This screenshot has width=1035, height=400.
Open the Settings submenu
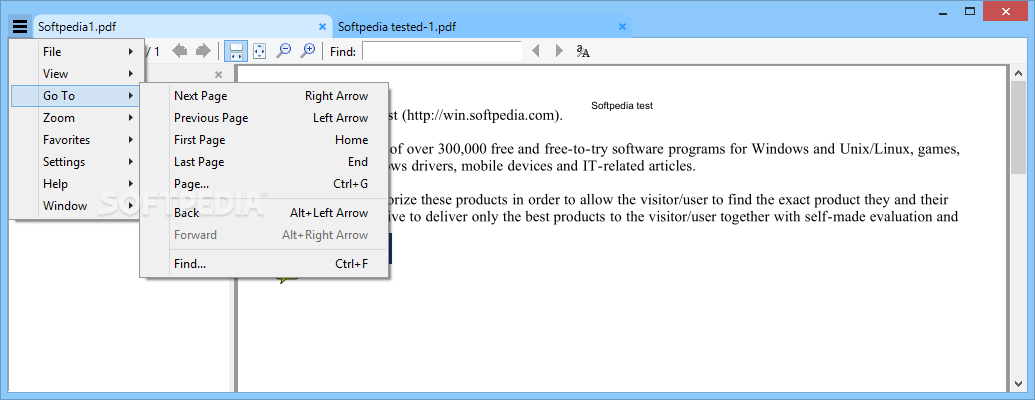pos(75,162)
